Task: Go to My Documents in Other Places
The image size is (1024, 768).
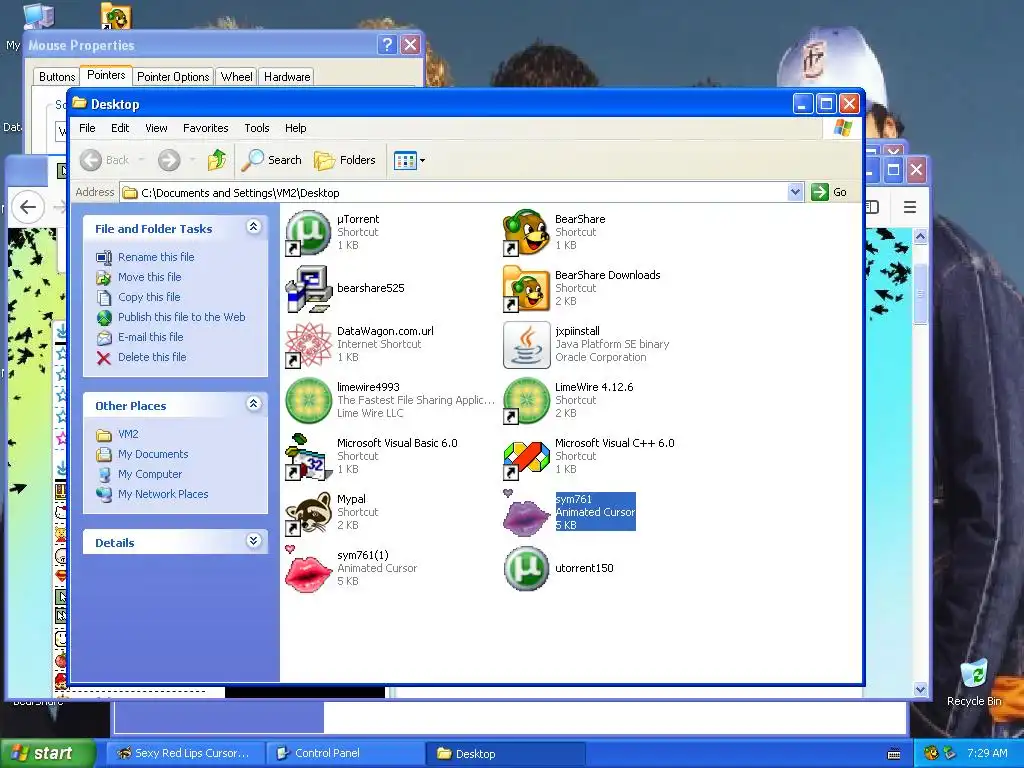Action: tap(153, 455)
